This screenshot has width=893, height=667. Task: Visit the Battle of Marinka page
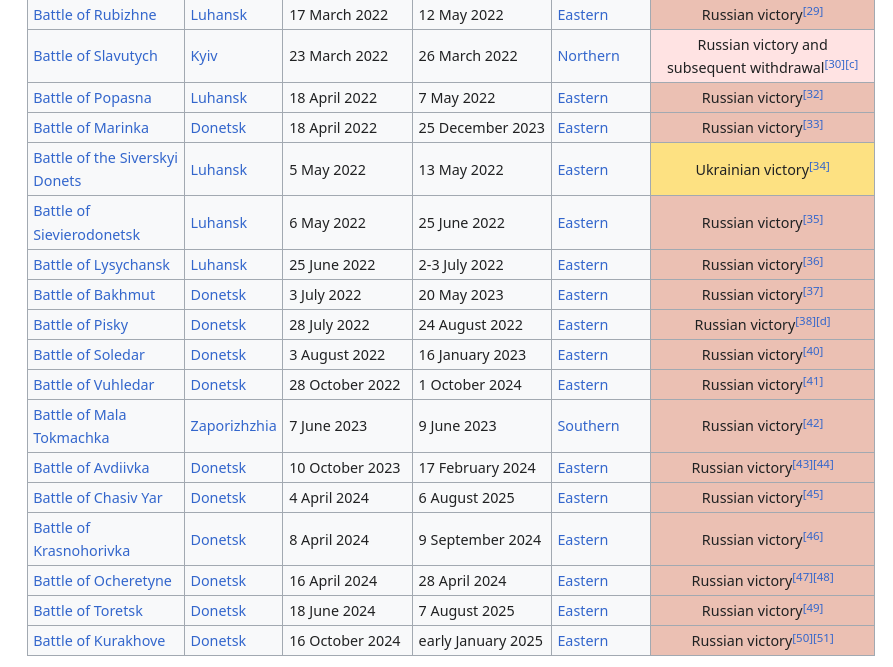pos(91,128)
